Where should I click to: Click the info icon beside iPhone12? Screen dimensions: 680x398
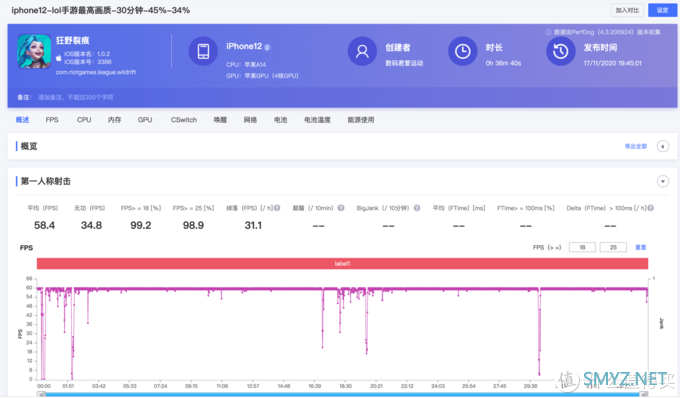click(267, 47)
